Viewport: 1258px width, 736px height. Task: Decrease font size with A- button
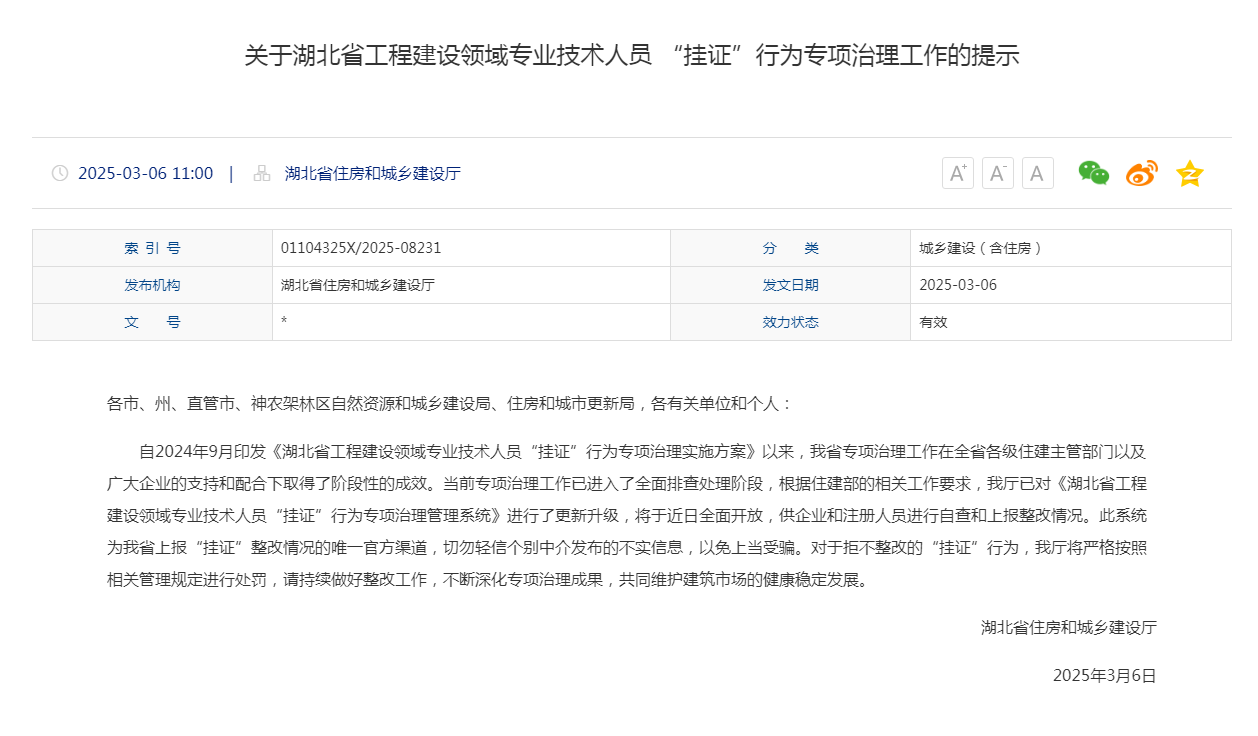point(997,173)
